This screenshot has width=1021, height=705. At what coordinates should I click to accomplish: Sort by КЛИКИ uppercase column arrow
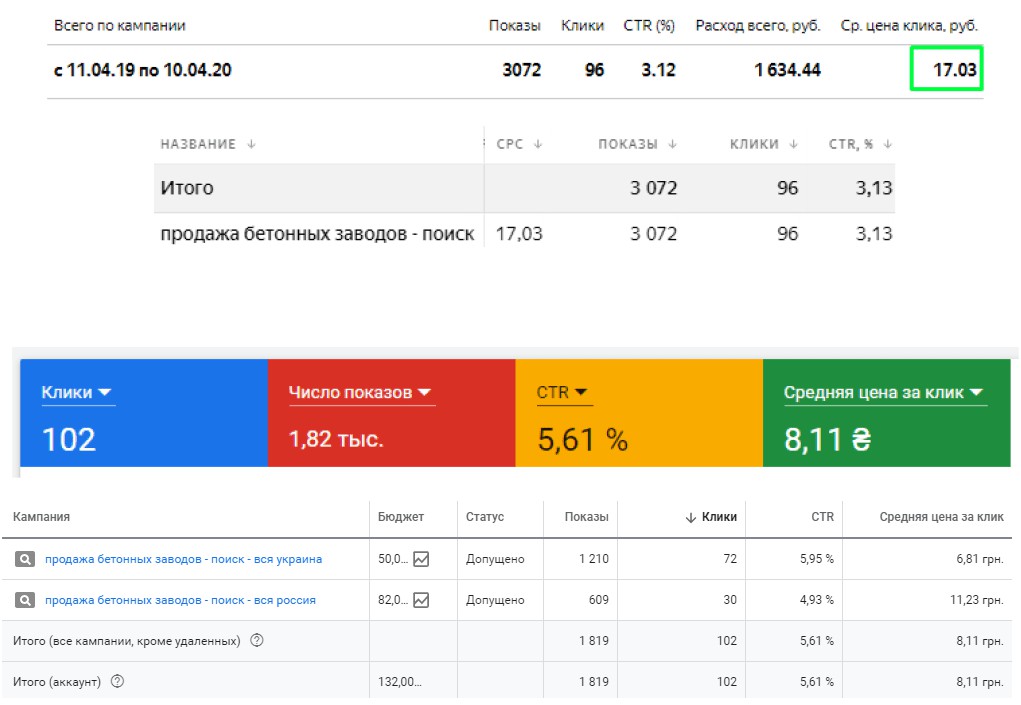click(793, 144)
